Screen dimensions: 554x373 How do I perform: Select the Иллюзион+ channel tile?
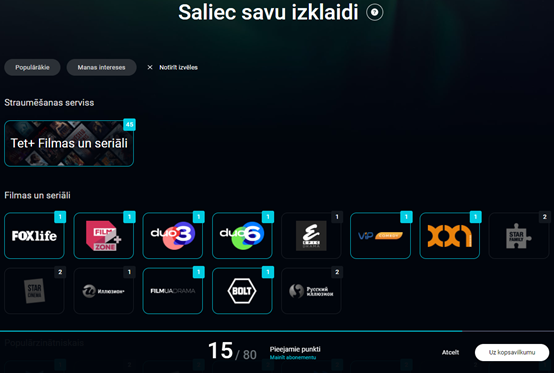point(104,291)
